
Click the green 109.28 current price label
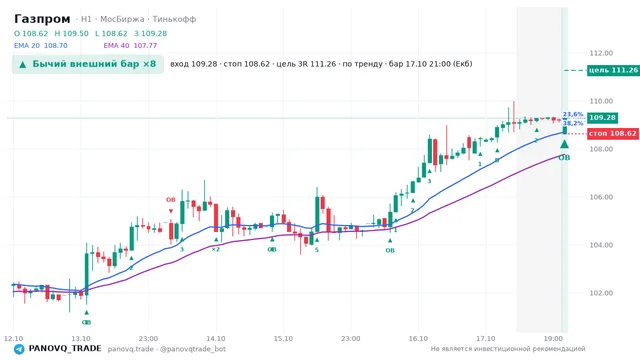[x=602, y=118]
